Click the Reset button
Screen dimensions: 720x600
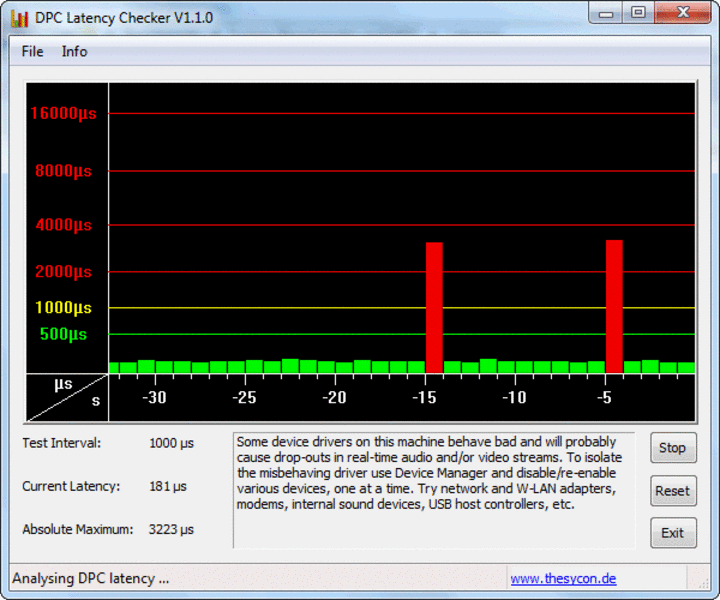tap(673, 491)
